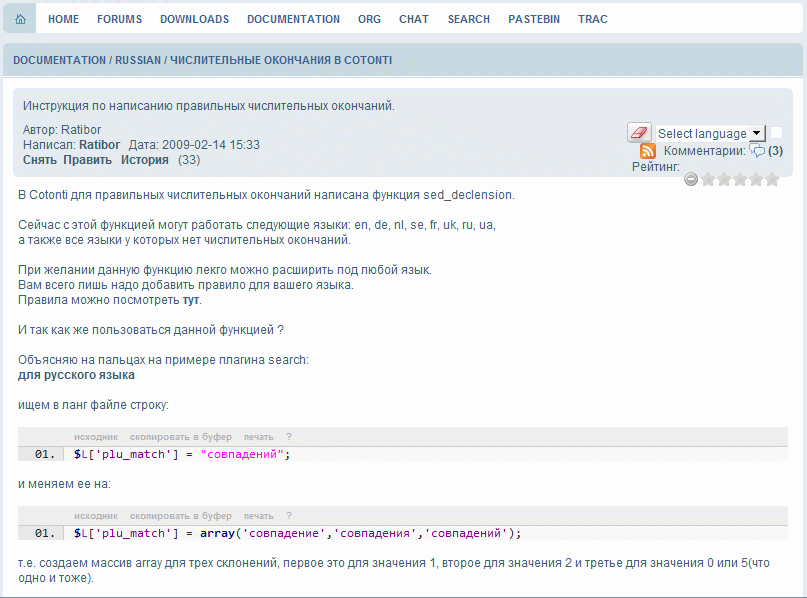The image size is (807, 598).
Task: Click RUSSIAN in the breadcrumb trail
Action: coord(138,60)
